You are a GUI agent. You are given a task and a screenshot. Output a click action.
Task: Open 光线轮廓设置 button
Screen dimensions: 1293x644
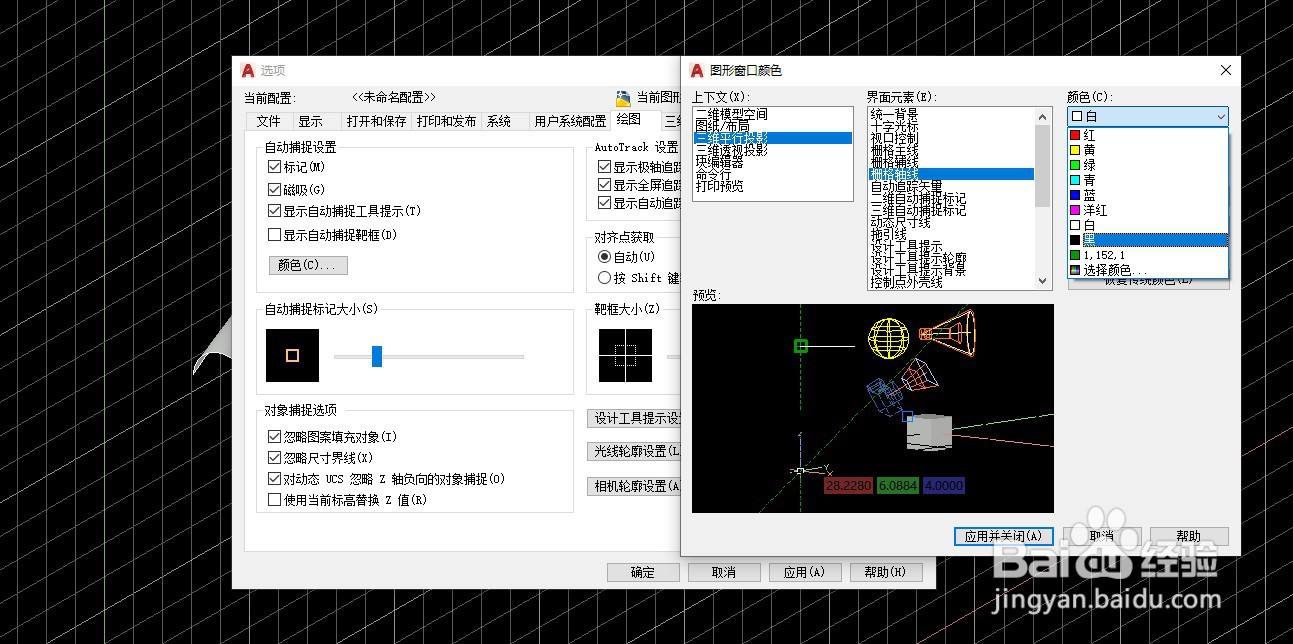coord(634,452)
